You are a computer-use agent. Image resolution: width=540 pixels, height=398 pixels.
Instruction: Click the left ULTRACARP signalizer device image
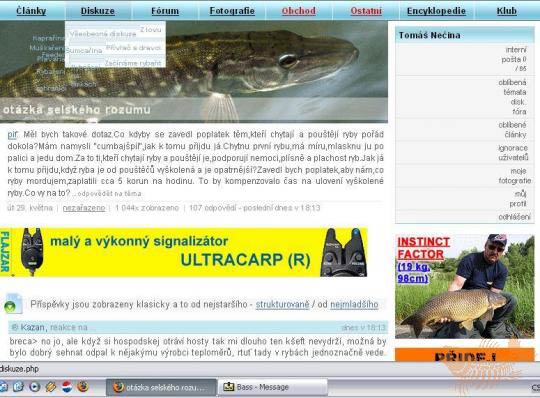(32, 251)
